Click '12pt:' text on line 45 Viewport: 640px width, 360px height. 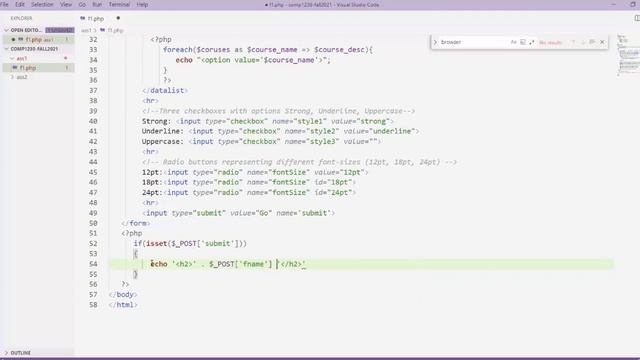(x=152, y=172)
